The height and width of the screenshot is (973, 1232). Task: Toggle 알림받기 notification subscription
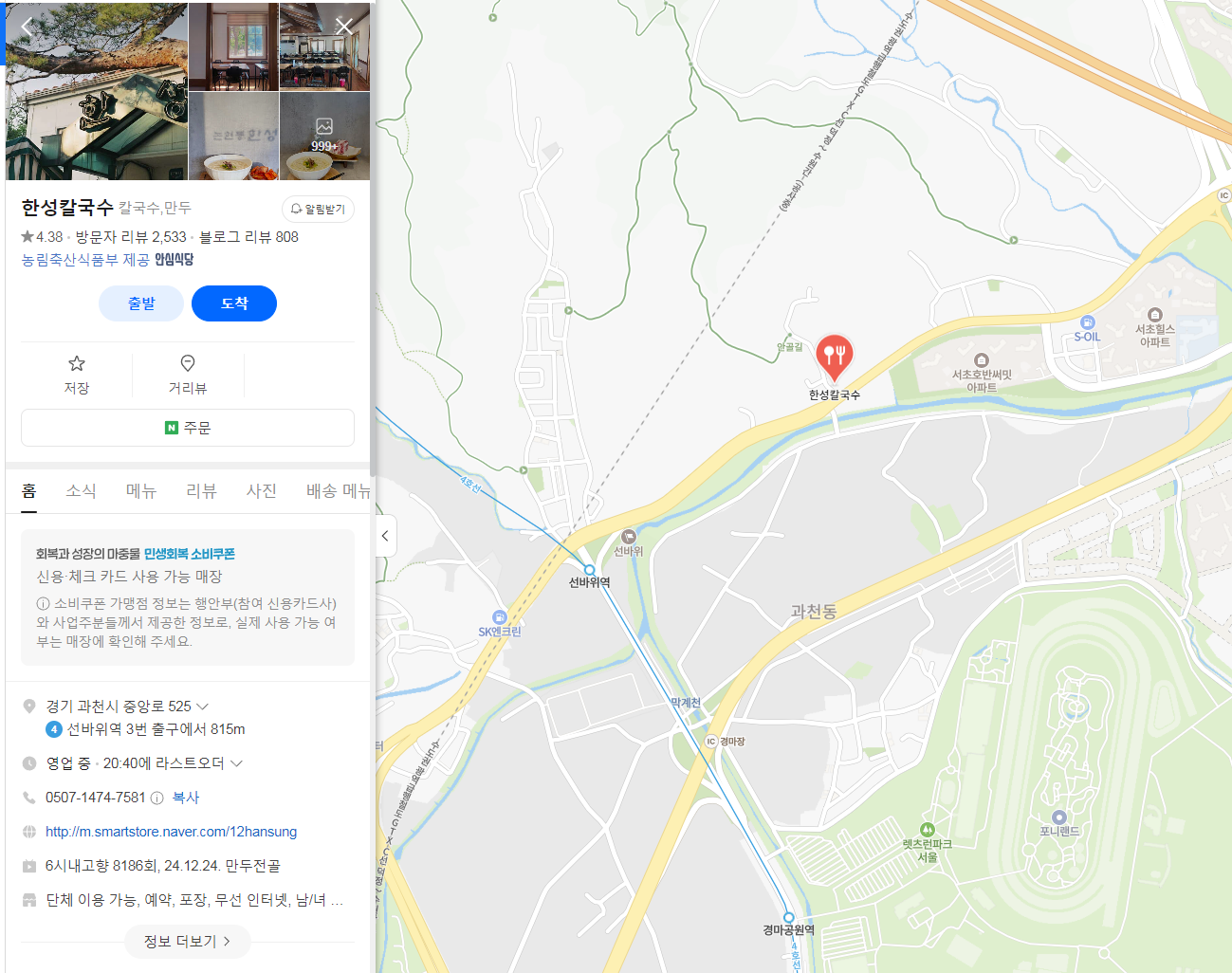click(318, 209)
